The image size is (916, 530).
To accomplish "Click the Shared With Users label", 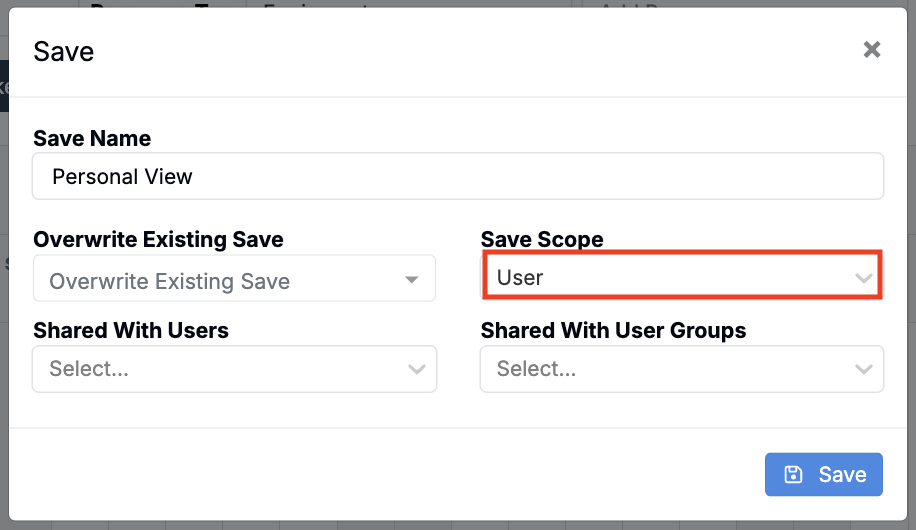I will click(131, 330).
